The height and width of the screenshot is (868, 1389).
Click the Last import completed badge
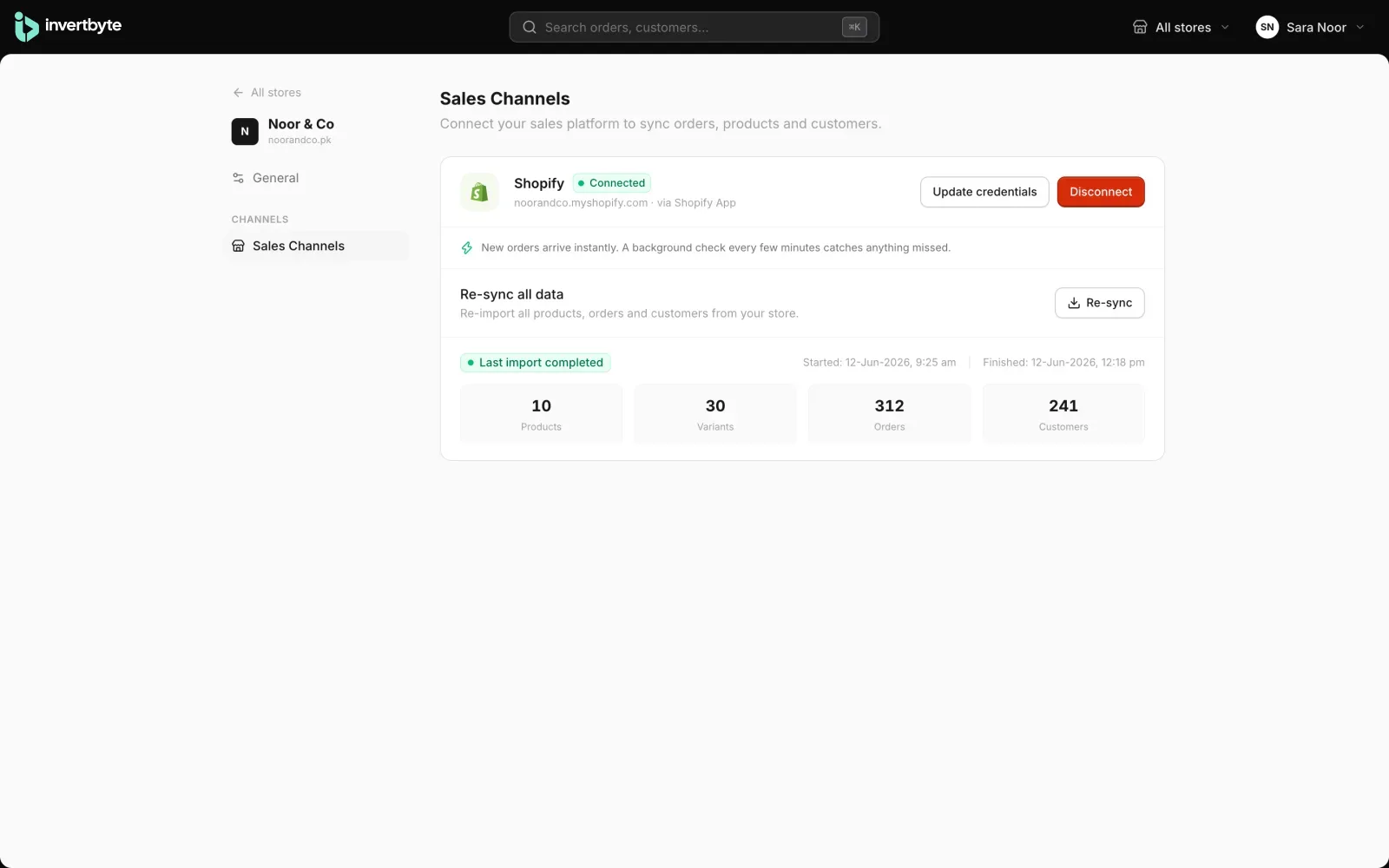[535, 363]
